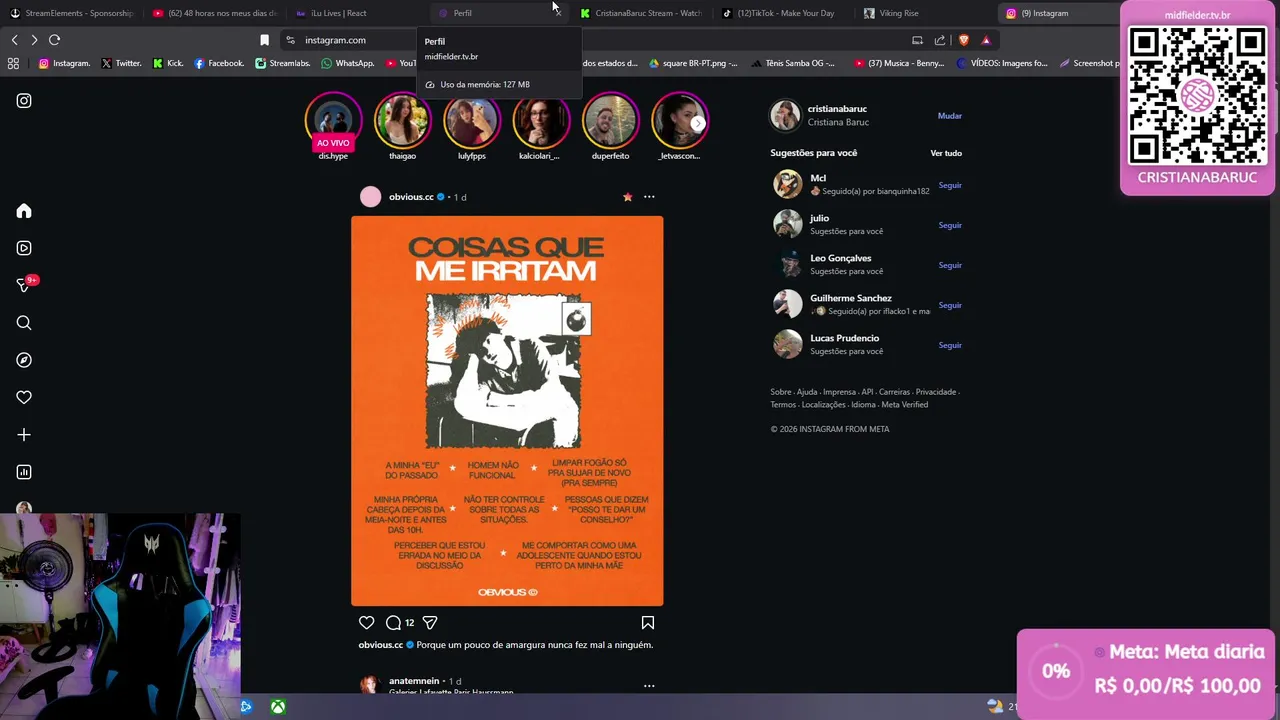View duperfeito's story
The image size is (1280, 720).
pos(610,125)
